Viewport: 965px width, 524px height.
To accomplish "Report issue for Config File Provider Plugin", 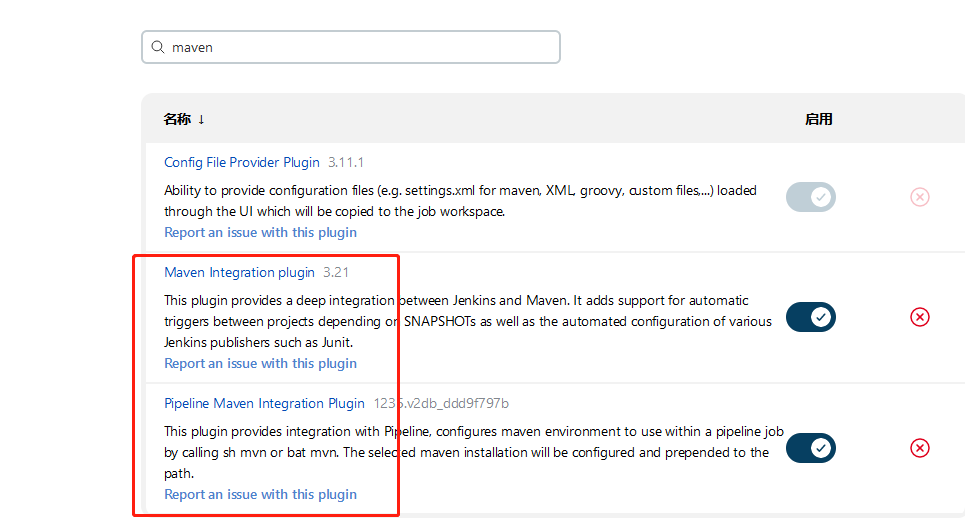I will click(260, 233).
